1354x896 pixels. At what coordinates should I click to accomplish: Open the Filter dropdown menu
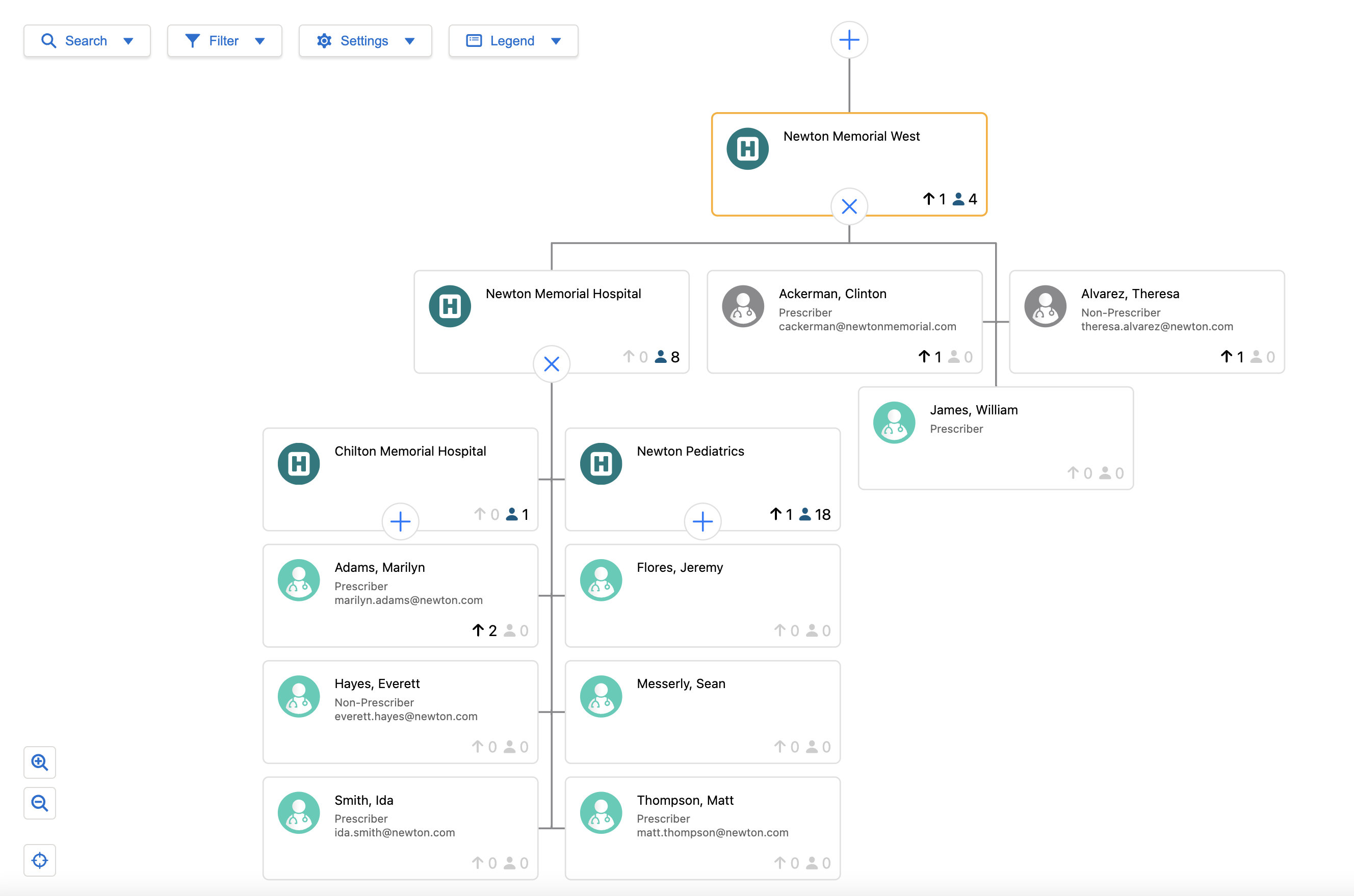coord(225,41)
